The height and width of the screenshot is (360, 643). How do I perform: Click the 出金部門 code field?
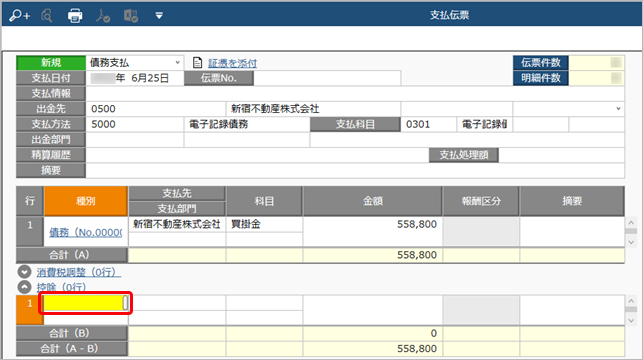tap(135, 140)
